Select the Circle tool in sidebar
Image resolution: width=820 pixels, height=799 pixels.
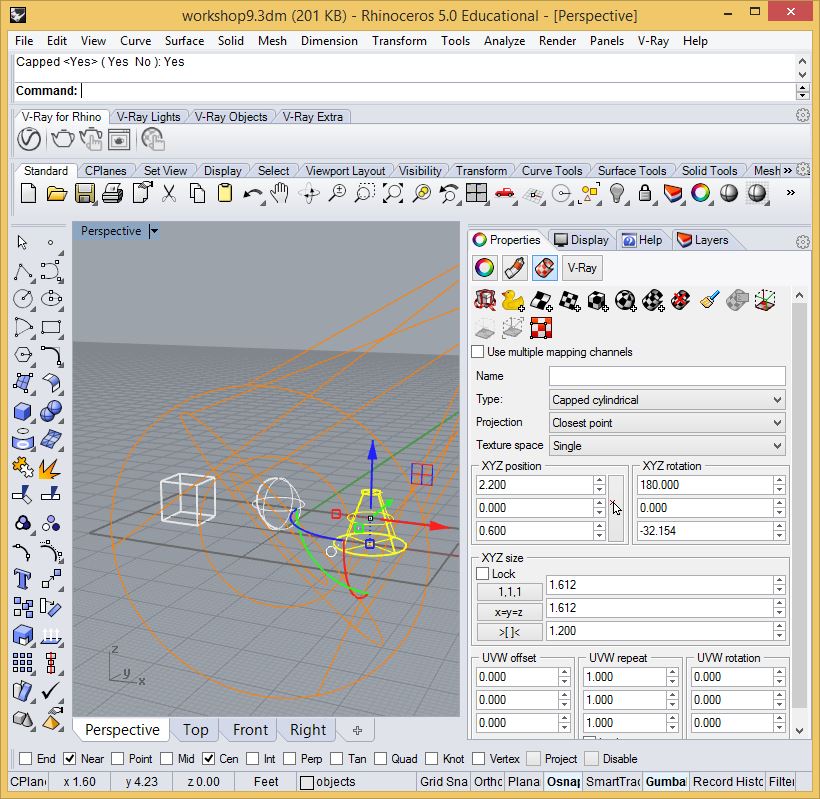pos(22,299)
